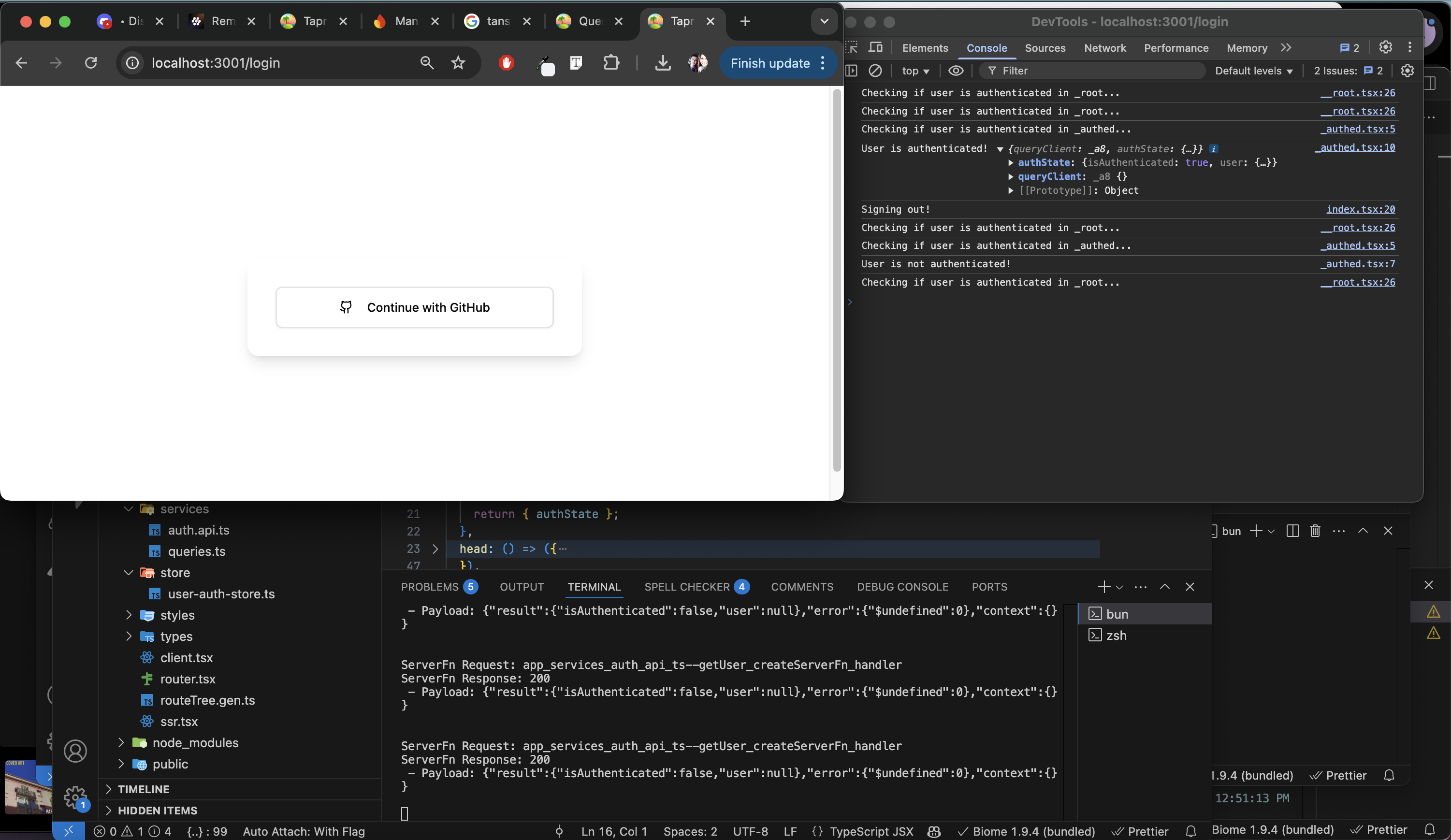Create a new terminal with plus
The width and height of the screenshot is (1451, 840).
[1104, 587]
